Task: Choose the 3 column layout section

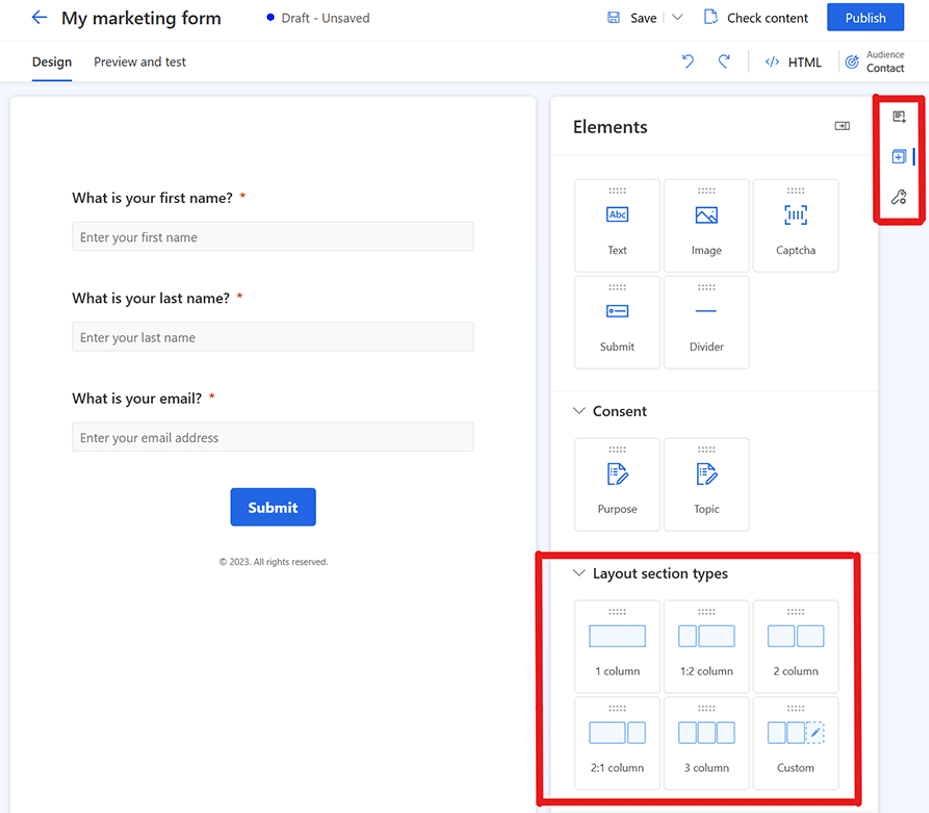Action: [x=706, y=743]
